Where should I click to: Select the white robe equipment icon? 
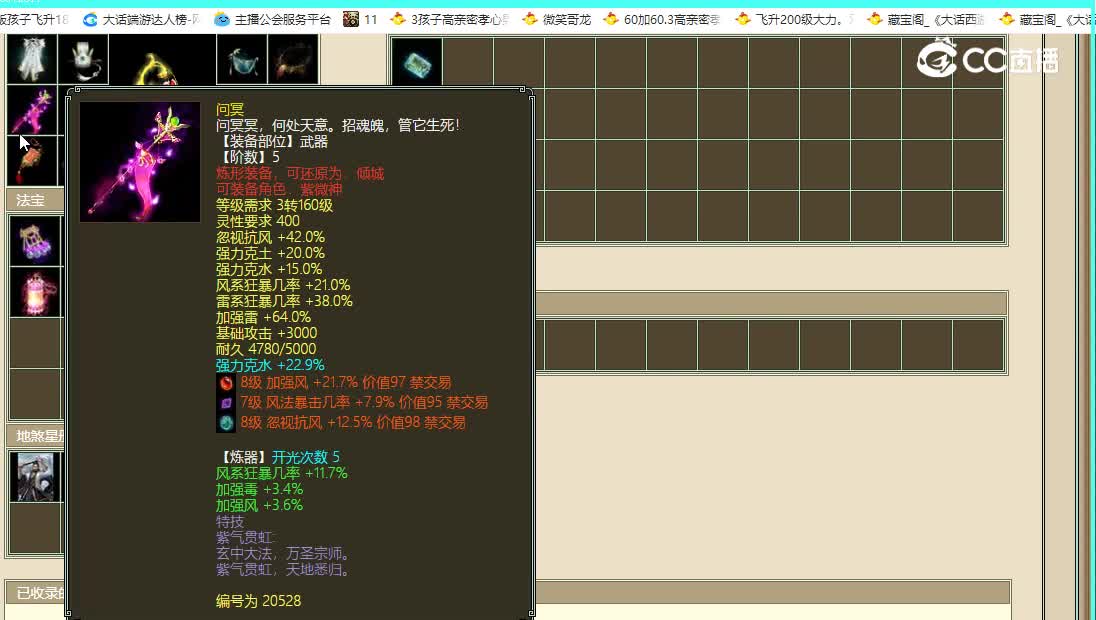pos(31,59)
